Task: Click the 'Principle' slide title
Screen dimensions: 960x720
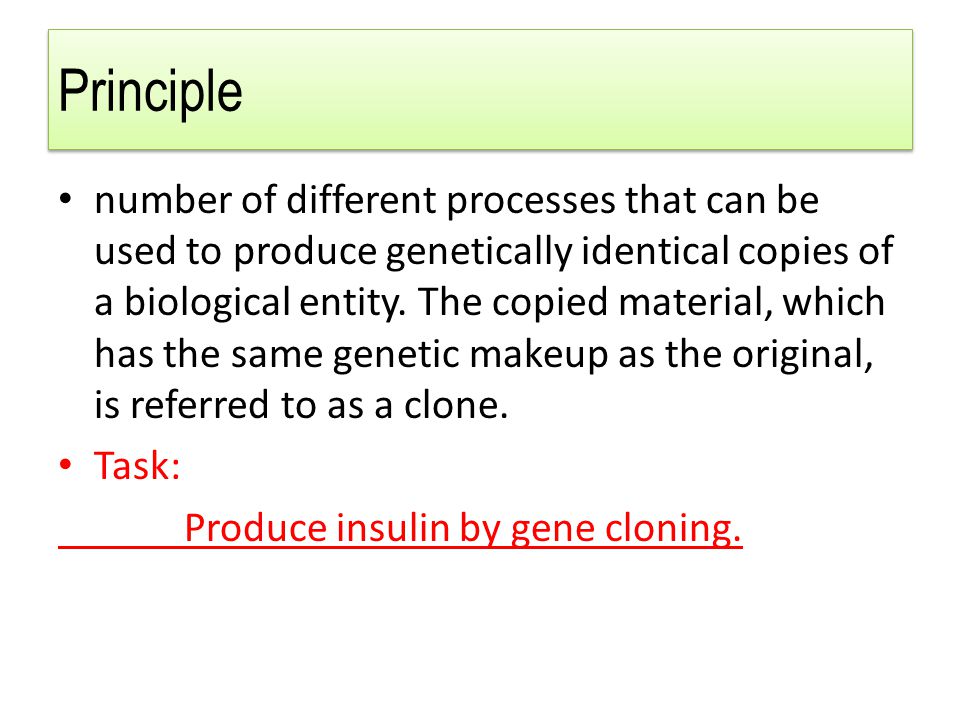Action: pos(151,92)
